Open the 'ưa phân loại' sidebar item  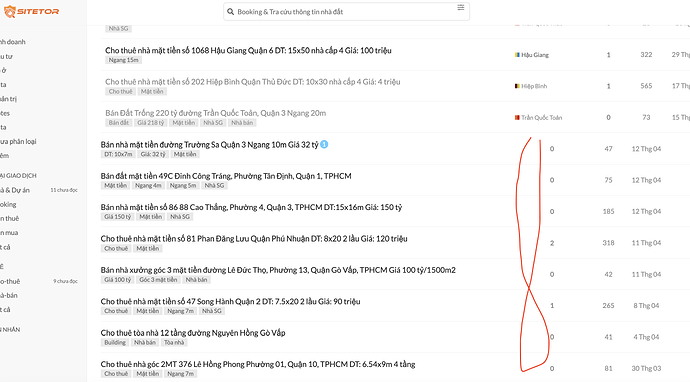click(x=18, y=142)
